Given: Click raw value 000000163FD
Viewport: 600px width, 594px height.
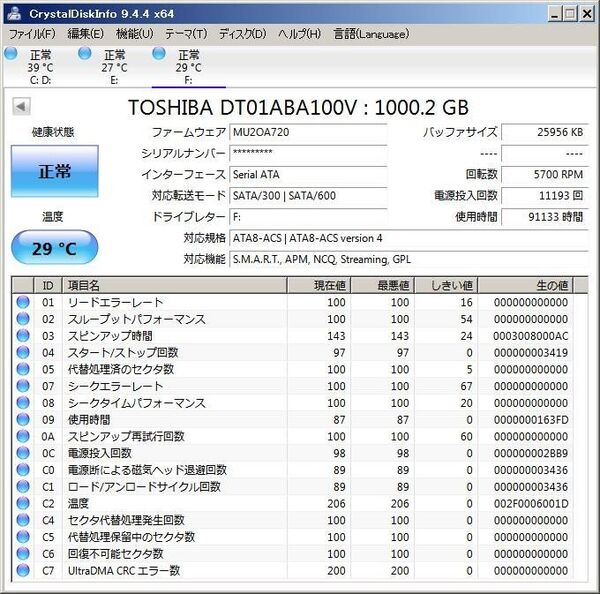Looking at the screenshot, I should coord(531,420).
